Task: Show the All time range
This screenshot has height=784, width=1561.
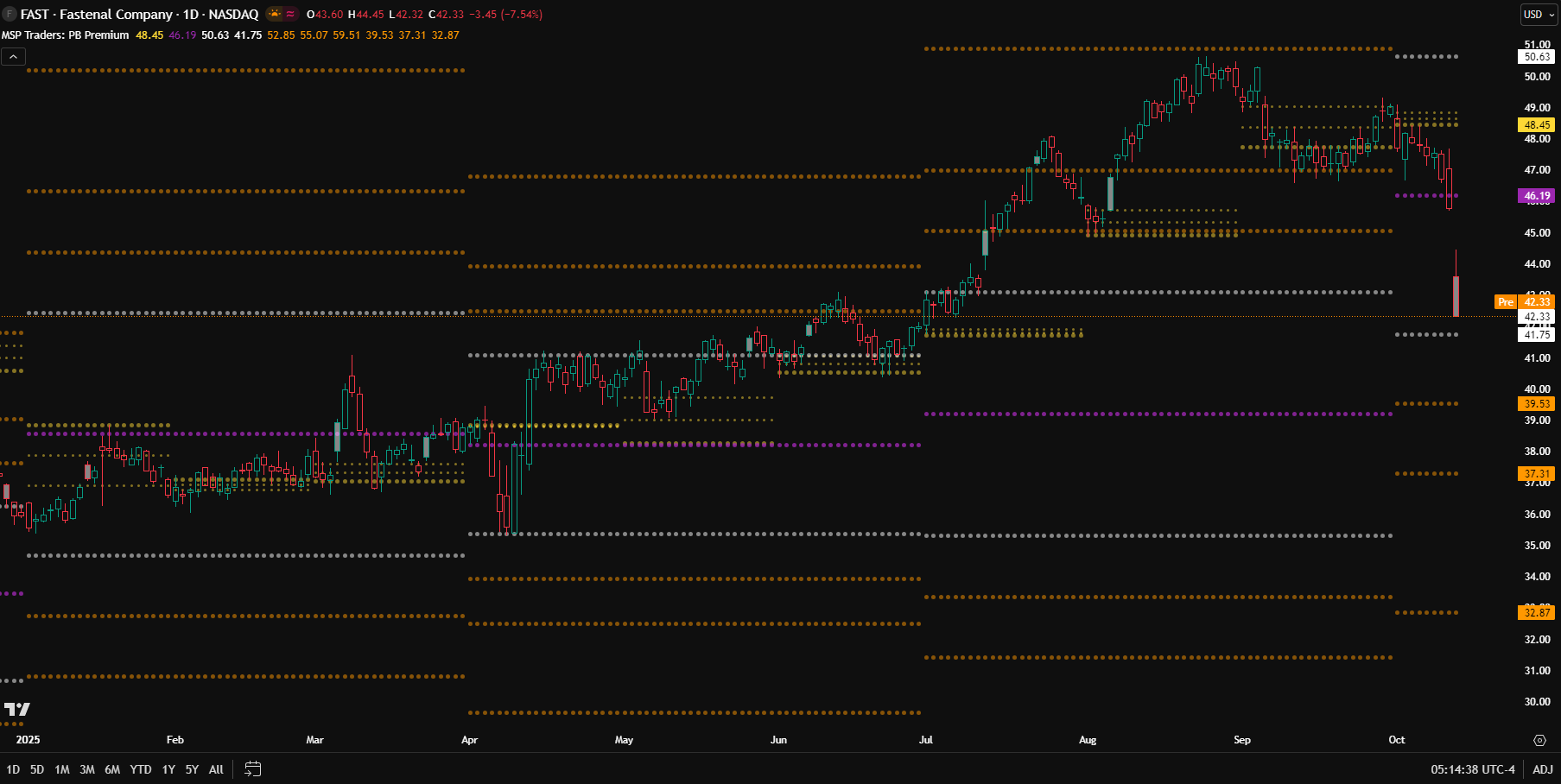Action: coord(216,768)
